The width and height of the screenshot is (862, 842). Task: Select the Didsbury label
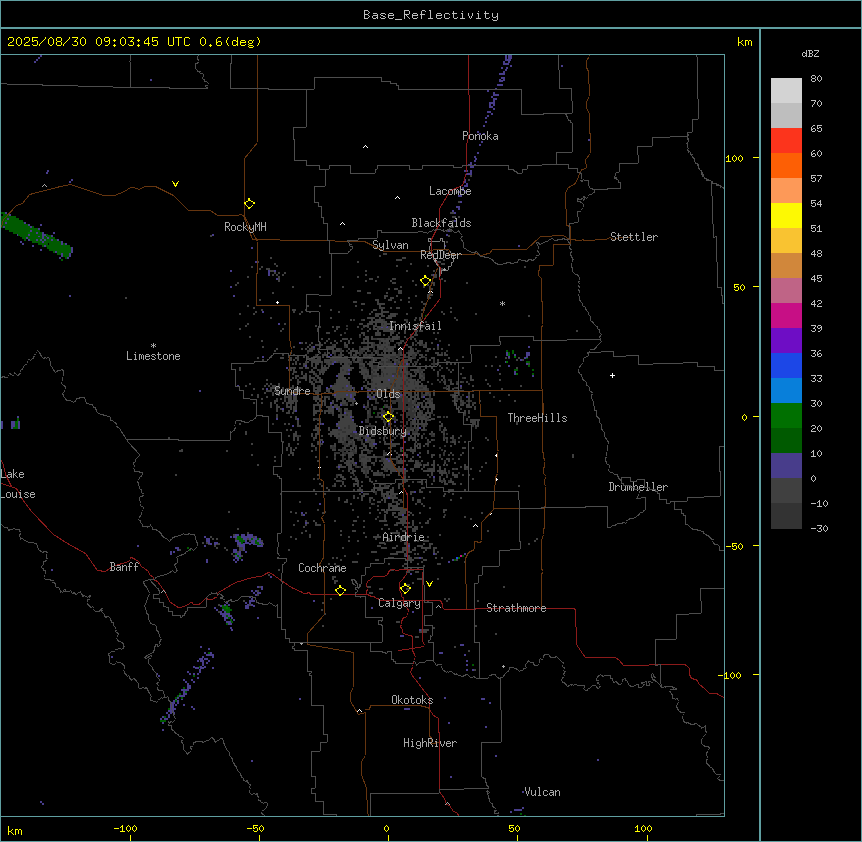383,431
